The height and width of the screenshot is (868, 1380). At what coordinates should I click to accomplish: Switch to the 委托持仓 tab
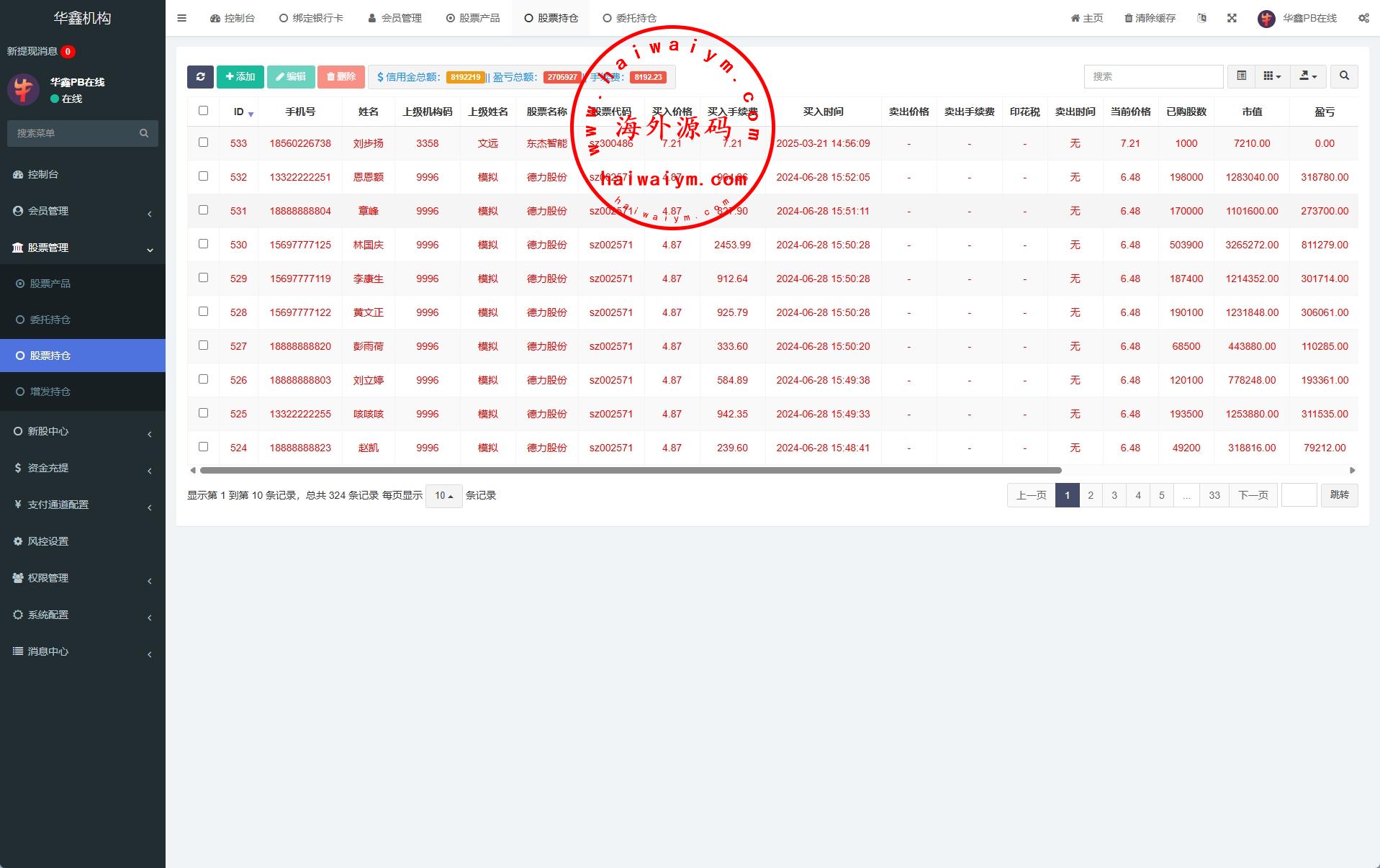pyautogui.click(x=629, y=18)
